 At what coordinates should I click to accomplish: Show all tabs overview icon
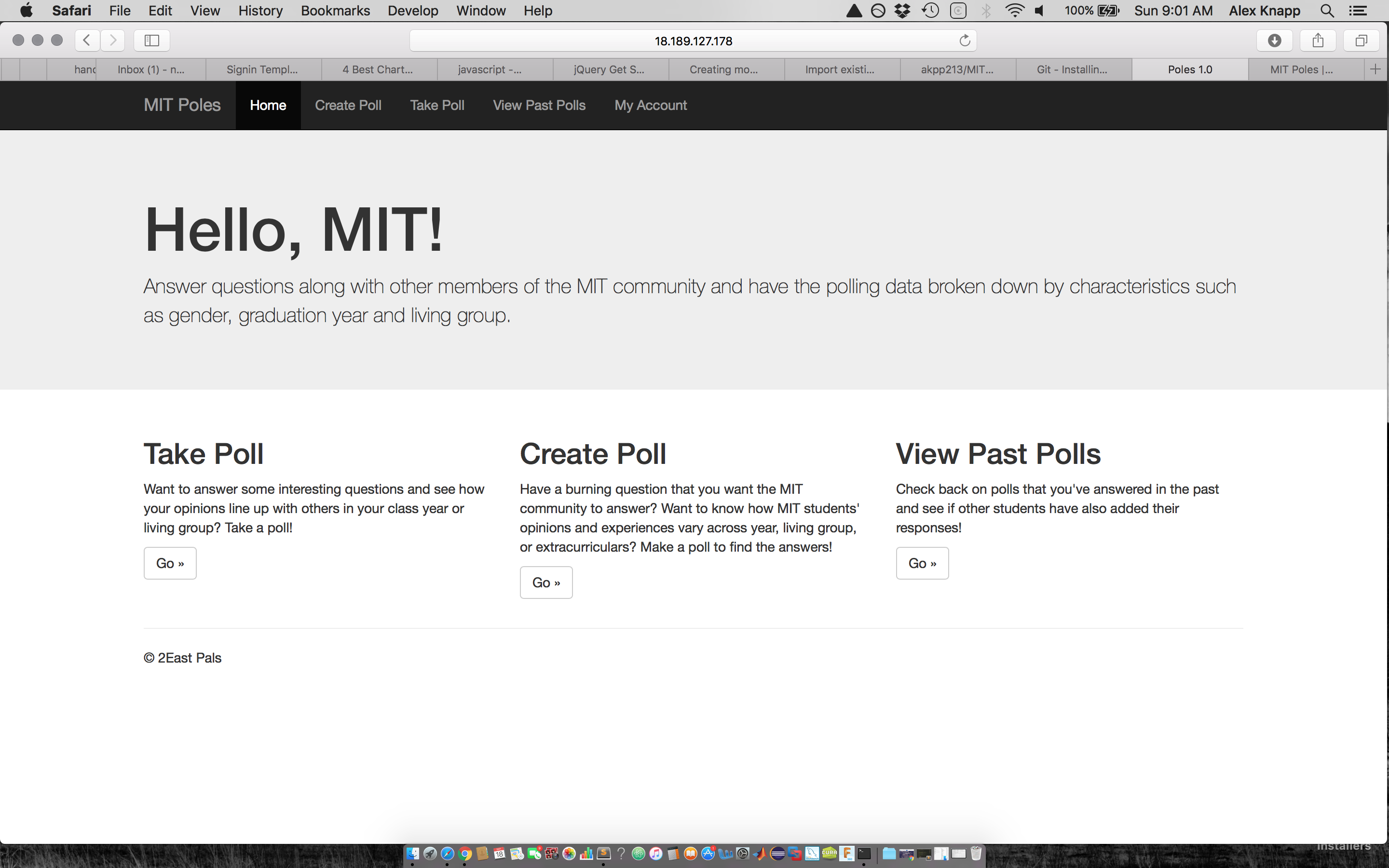point(1361,40)
